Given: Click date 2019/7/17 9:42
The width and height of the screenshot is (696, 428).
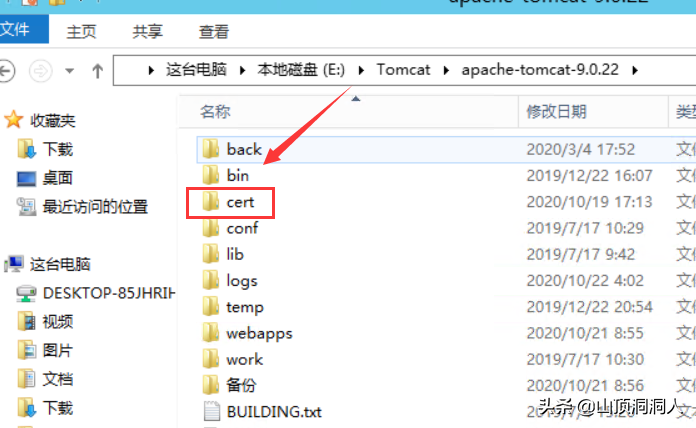Looking at the screenshot, I should 581,254.
